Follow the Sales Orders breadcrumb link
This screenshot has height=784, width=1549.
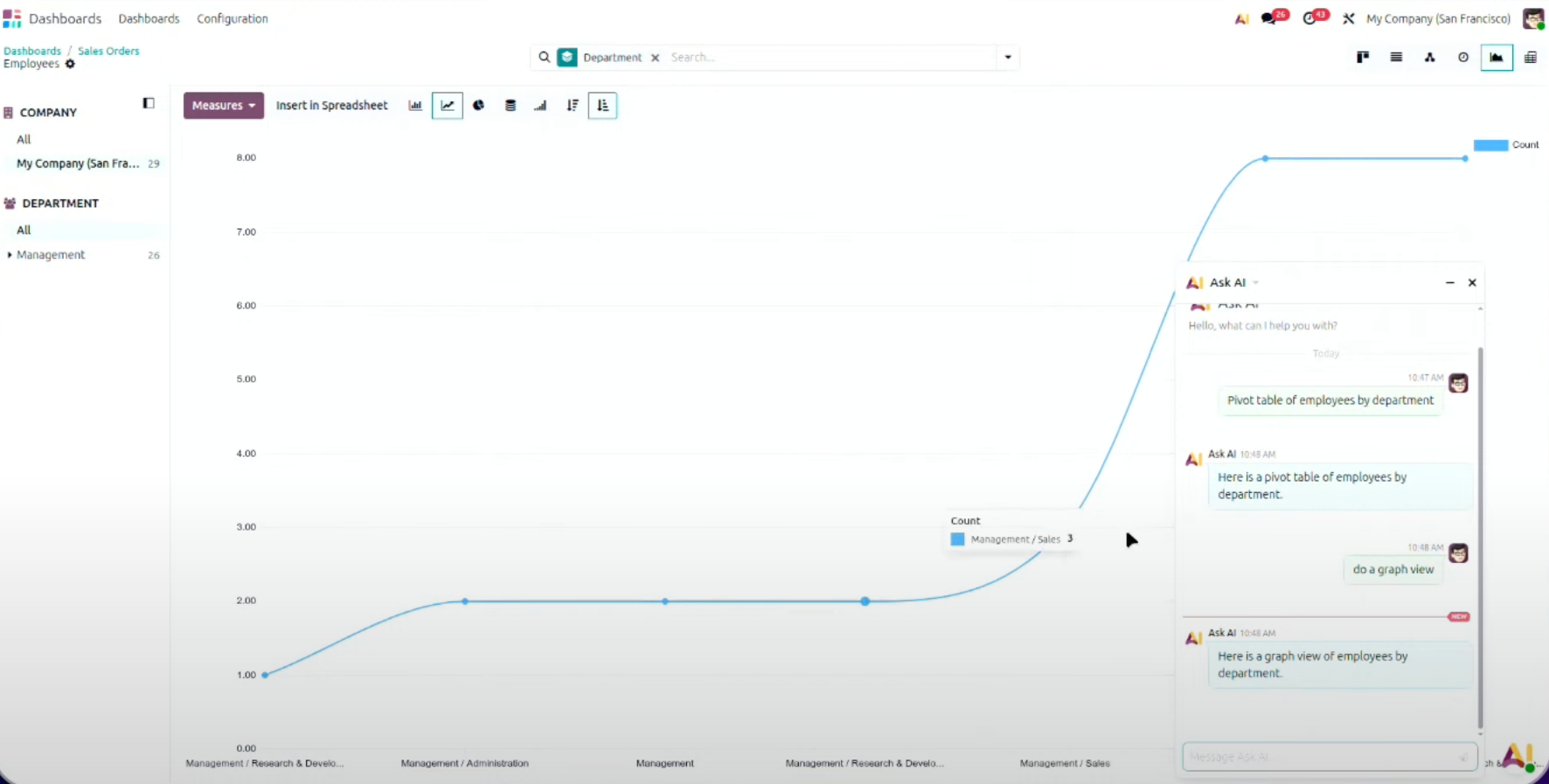[x=108, y=51]
